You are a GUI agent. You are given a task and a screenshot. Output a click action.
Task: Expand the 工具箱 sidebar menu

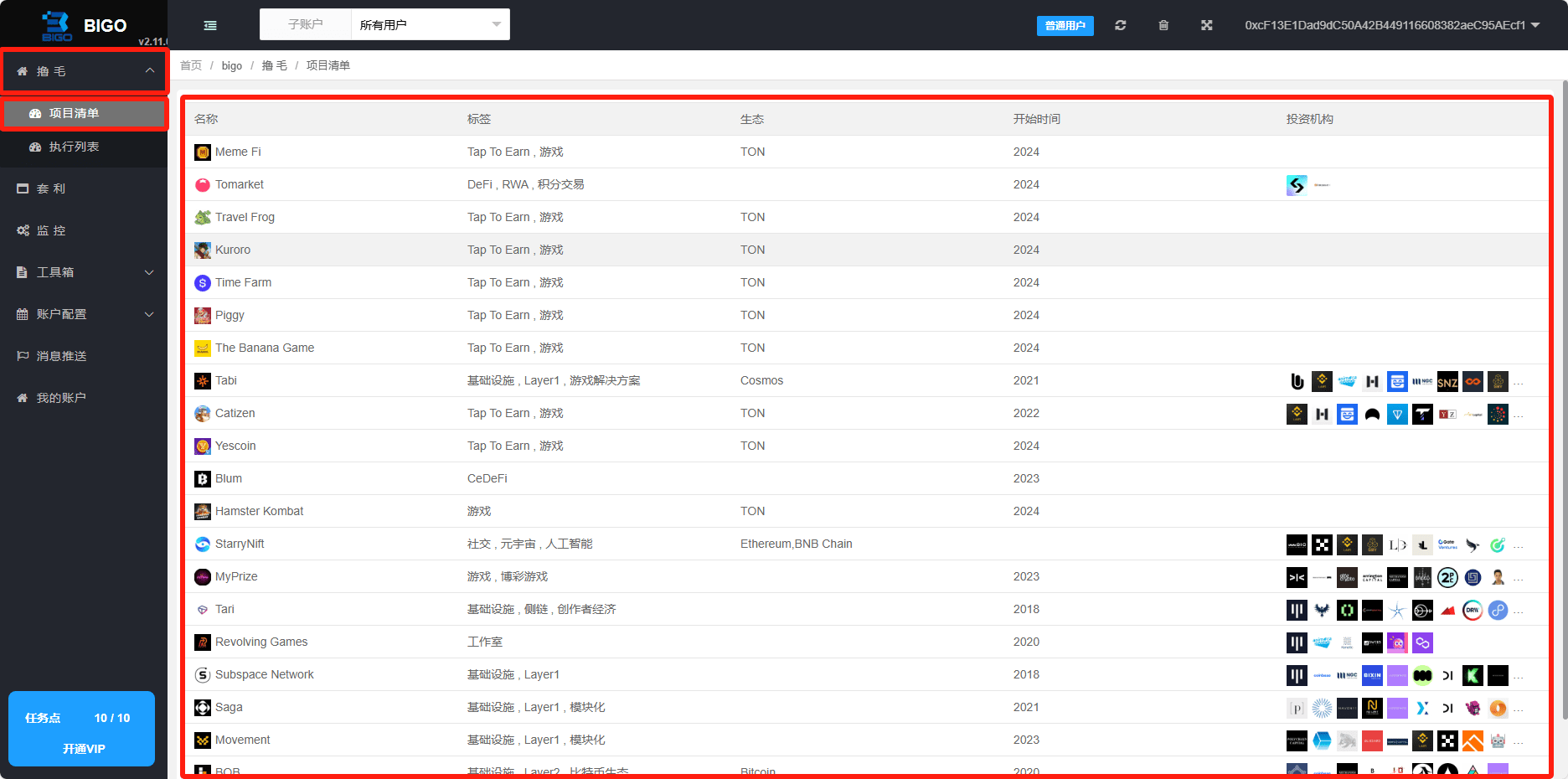pos(84,272)
